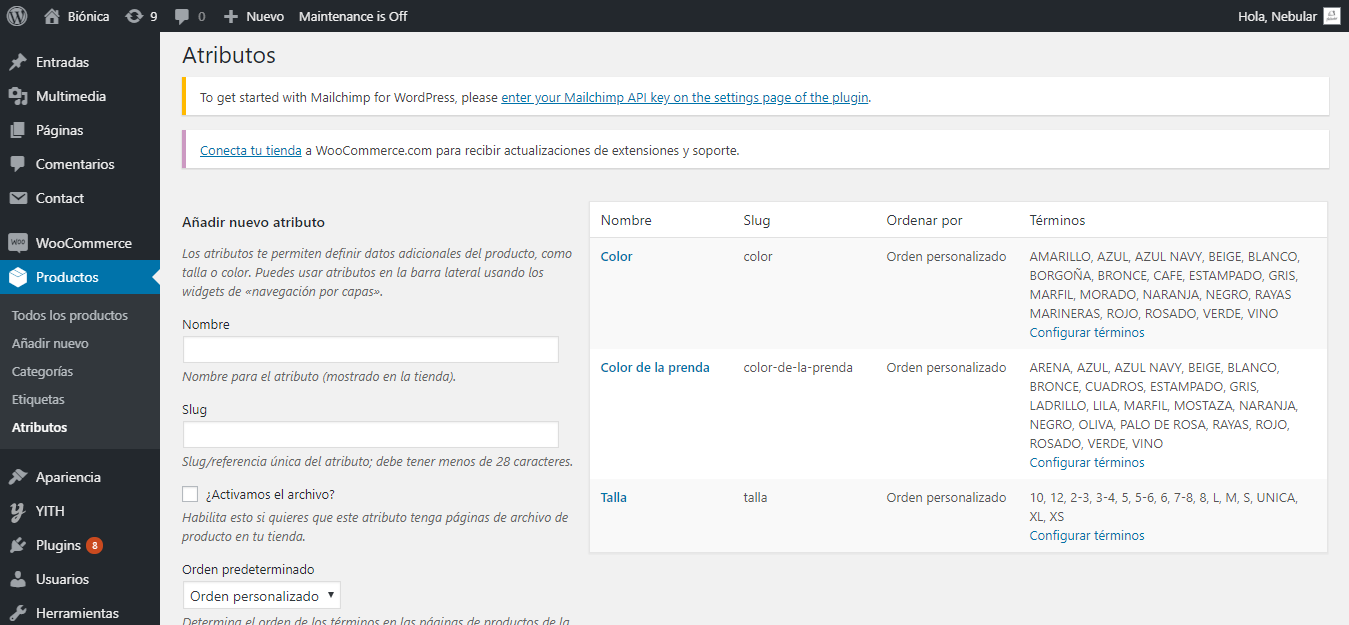Click the Conecta tu tienda link
1349x625 pixels.
[251, 151]
